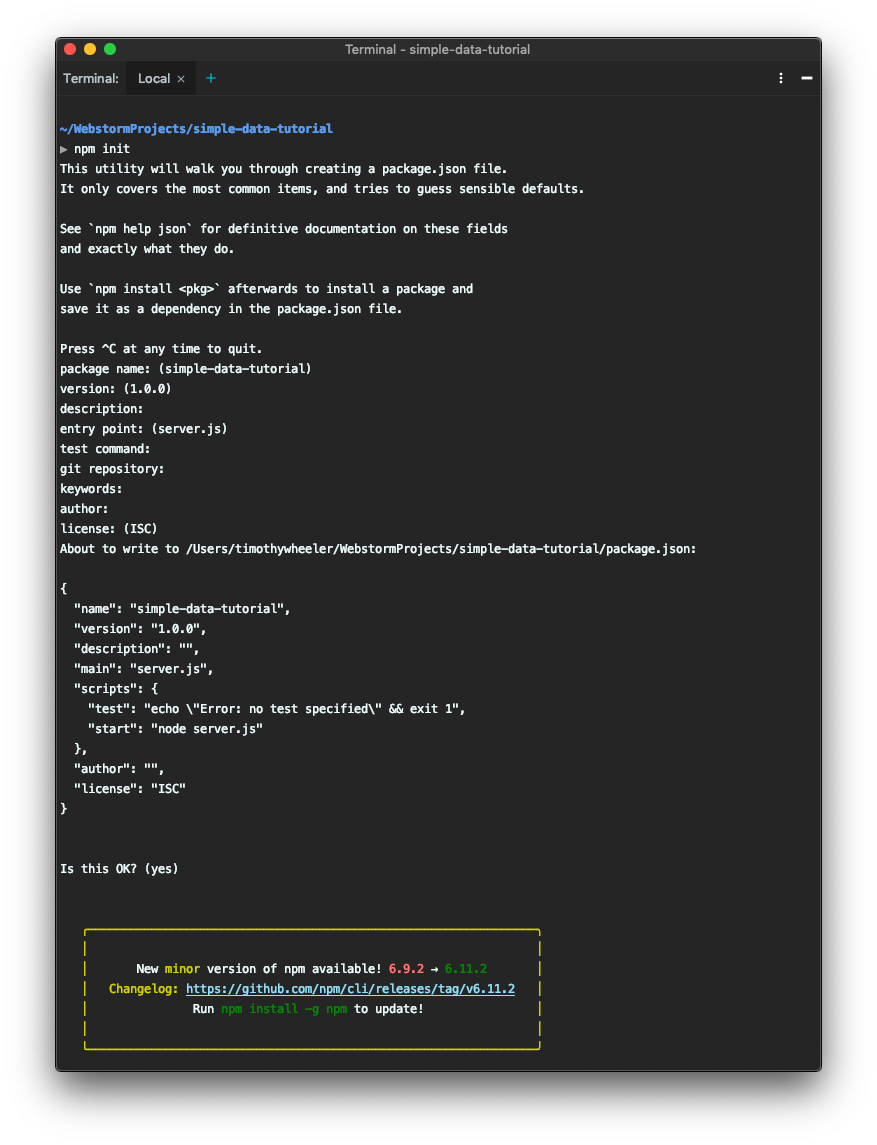Image resolution: width=877 pixels, height=1145 pixels.
Task: Select the Local terminal tab
Action: [x=153, y=78]
